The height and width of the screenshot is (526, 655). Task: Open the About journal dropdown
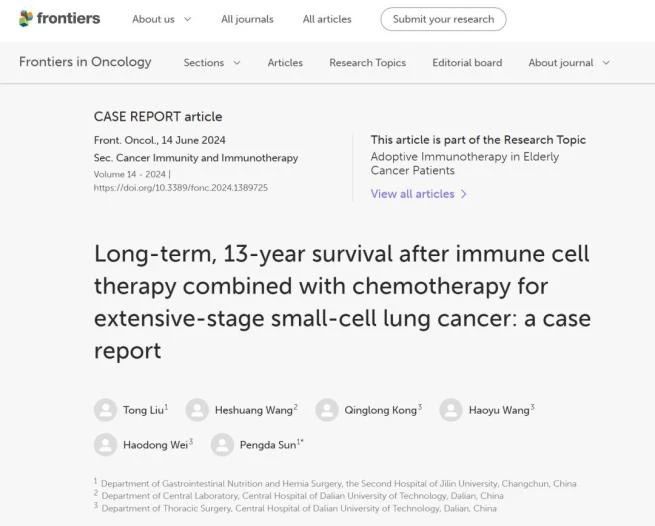coord(568,63)
